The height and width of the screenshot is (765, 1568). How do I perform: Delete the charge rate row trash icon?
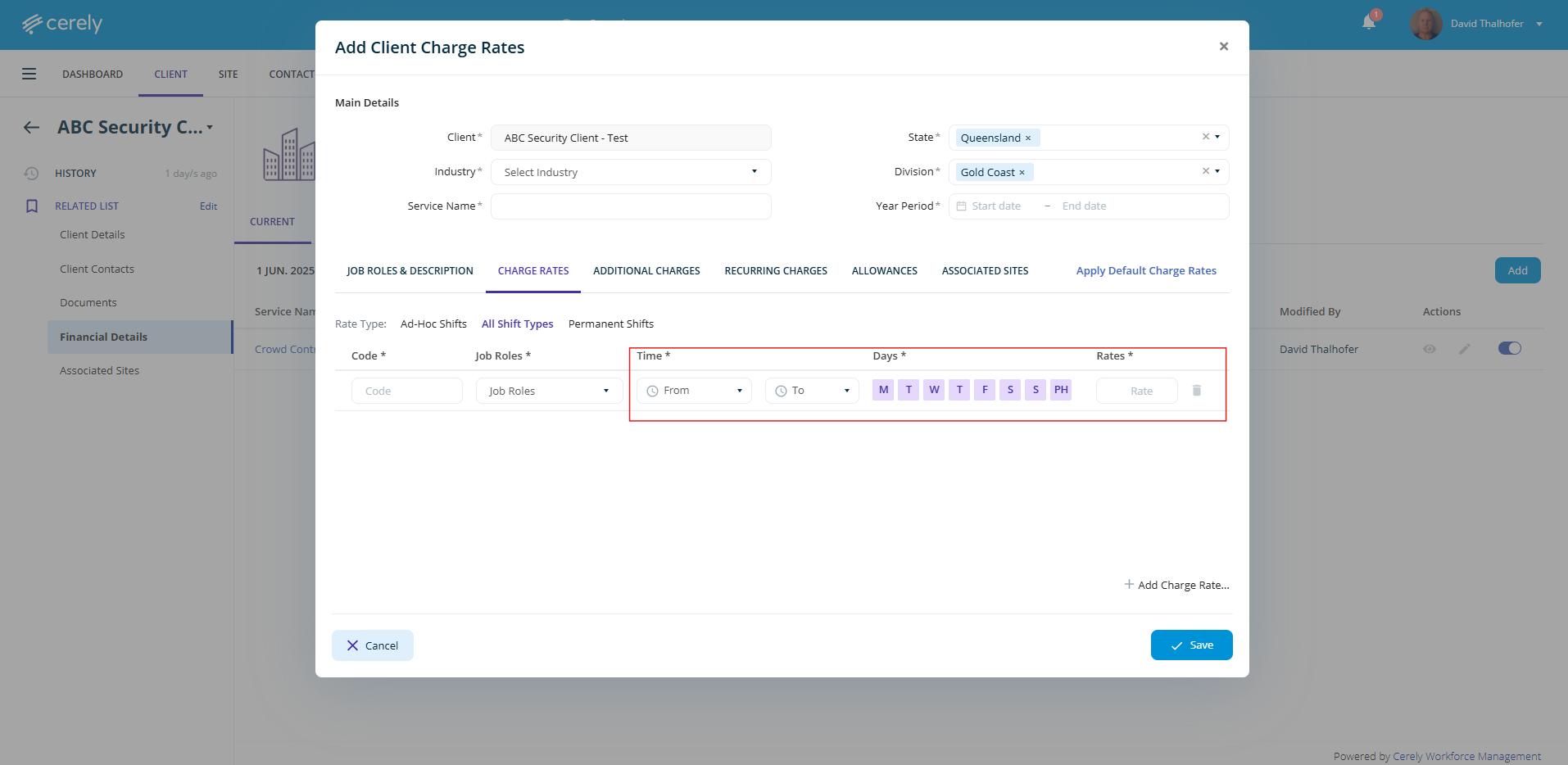pyautogui.click(x=1196, y=391)
